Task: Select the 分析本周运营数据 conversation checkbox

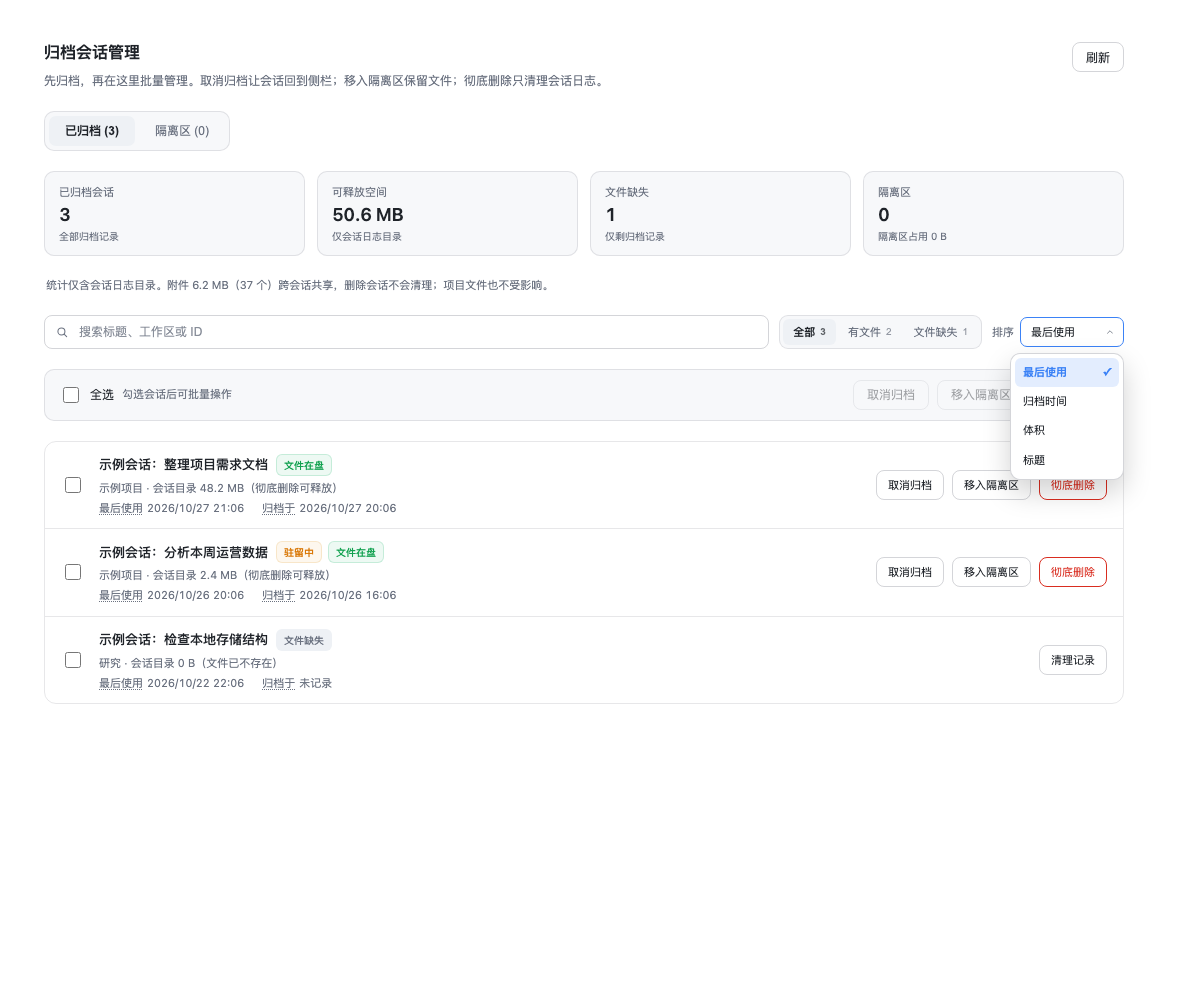Action: [73, 572]
